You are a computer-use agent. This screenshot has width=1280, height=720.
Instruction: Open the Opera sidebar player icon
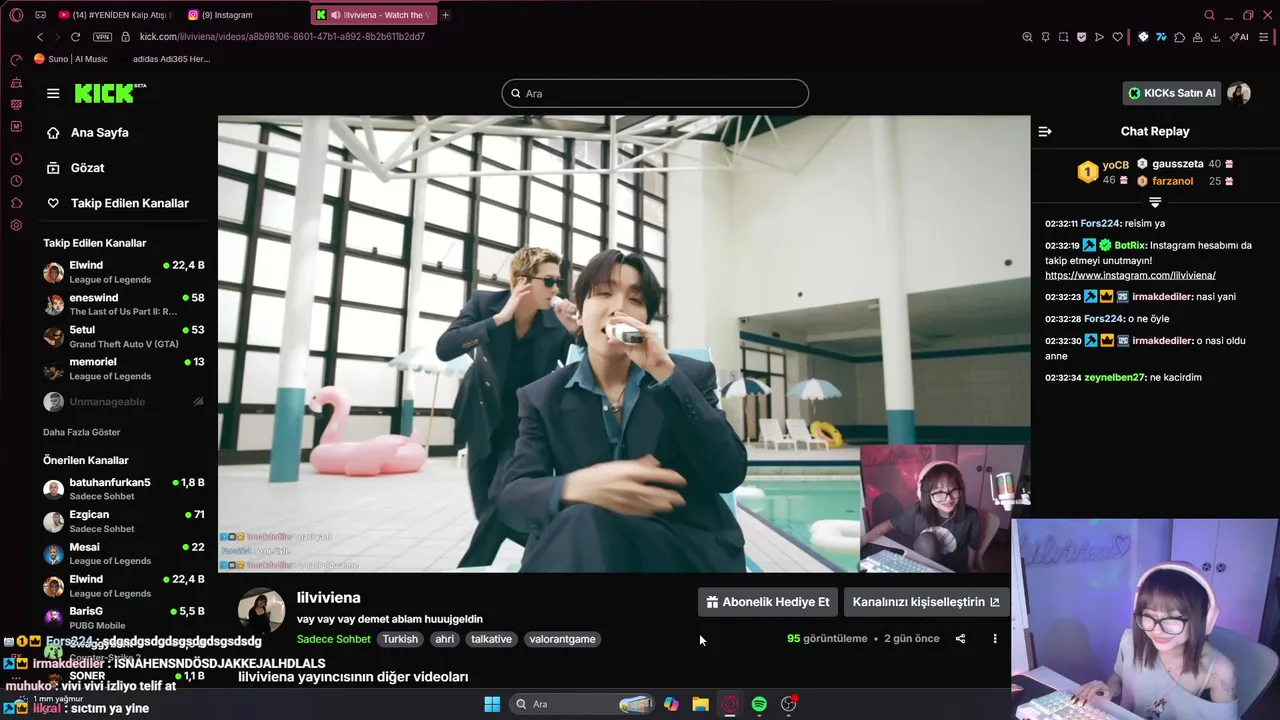coord(16,159)
